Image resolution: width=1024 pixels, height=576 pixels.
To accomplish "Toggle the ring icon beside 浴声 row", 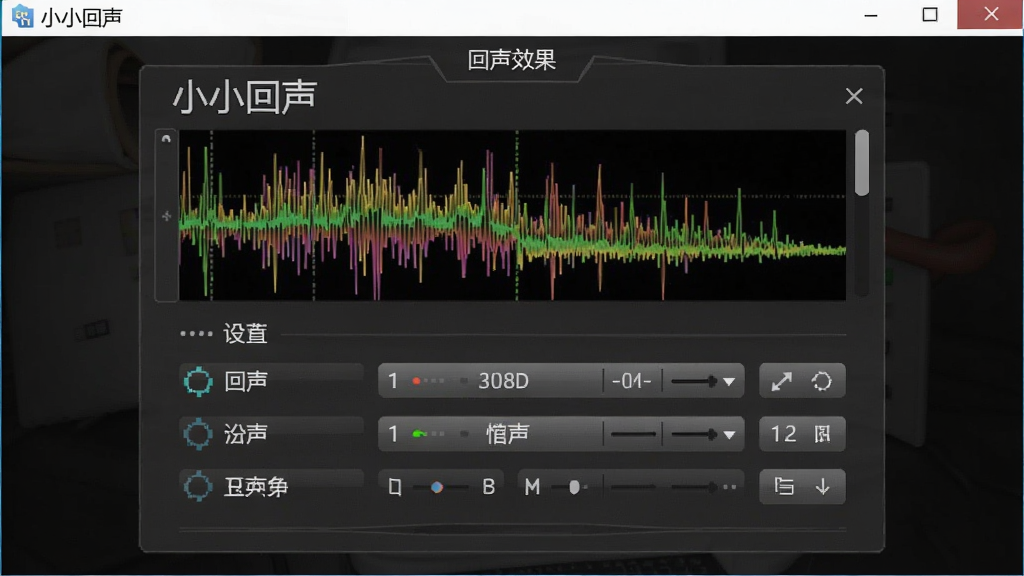I will coord(198,434).
